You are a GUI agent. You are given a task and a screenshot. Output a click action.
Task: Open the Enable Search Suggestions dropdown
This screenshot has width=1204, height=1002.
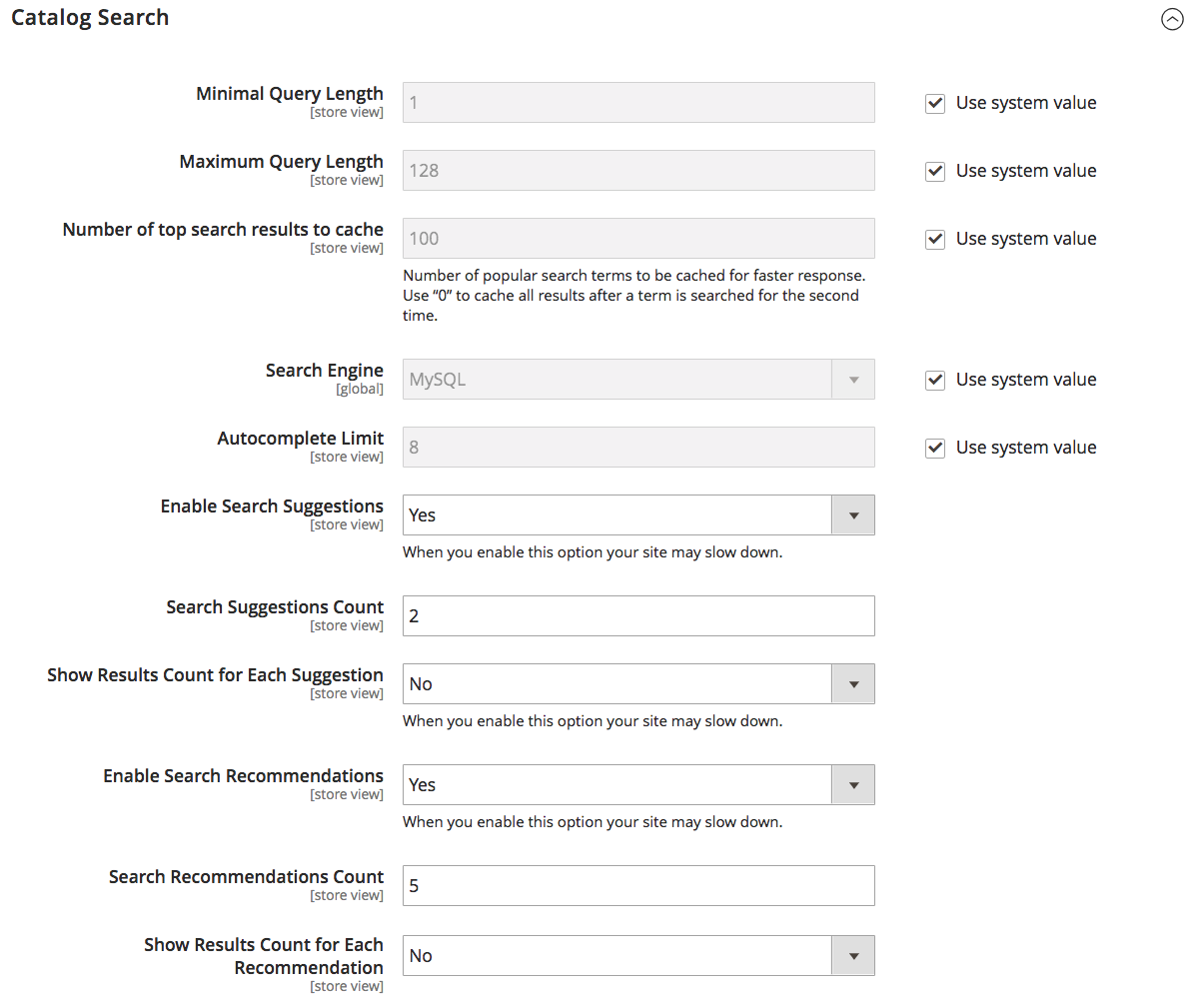pyautogui.click(x=852, y=514)
